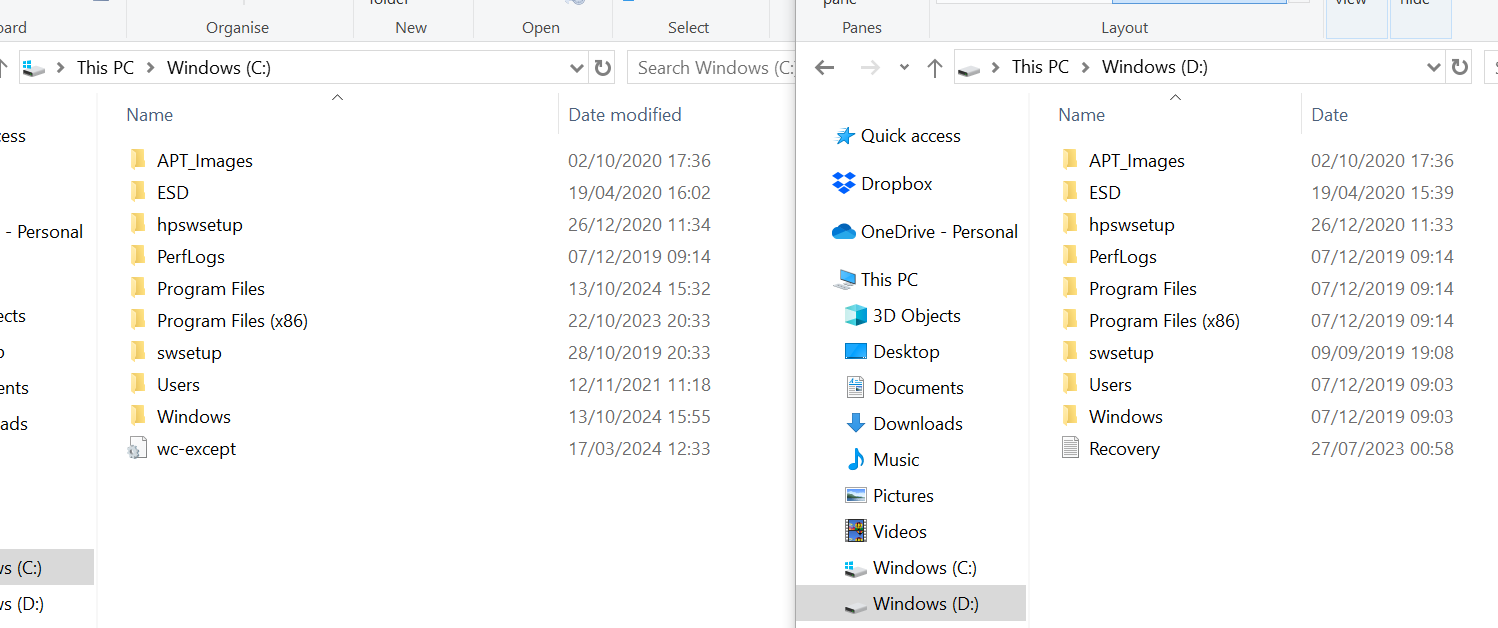
Task: Open OneDrive - Personal cloud icon
Action: [843, 231]
